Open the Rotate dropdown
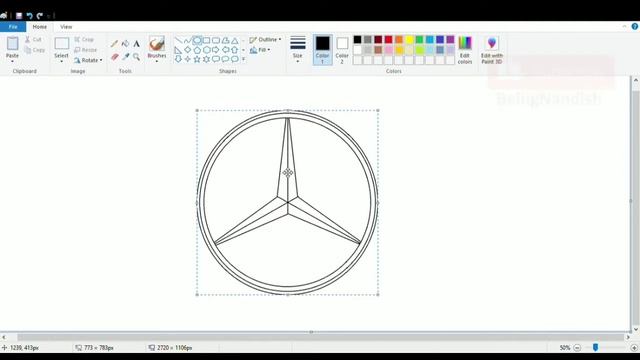The width and height of the screenshot is (640, 360). coord(88,60)
